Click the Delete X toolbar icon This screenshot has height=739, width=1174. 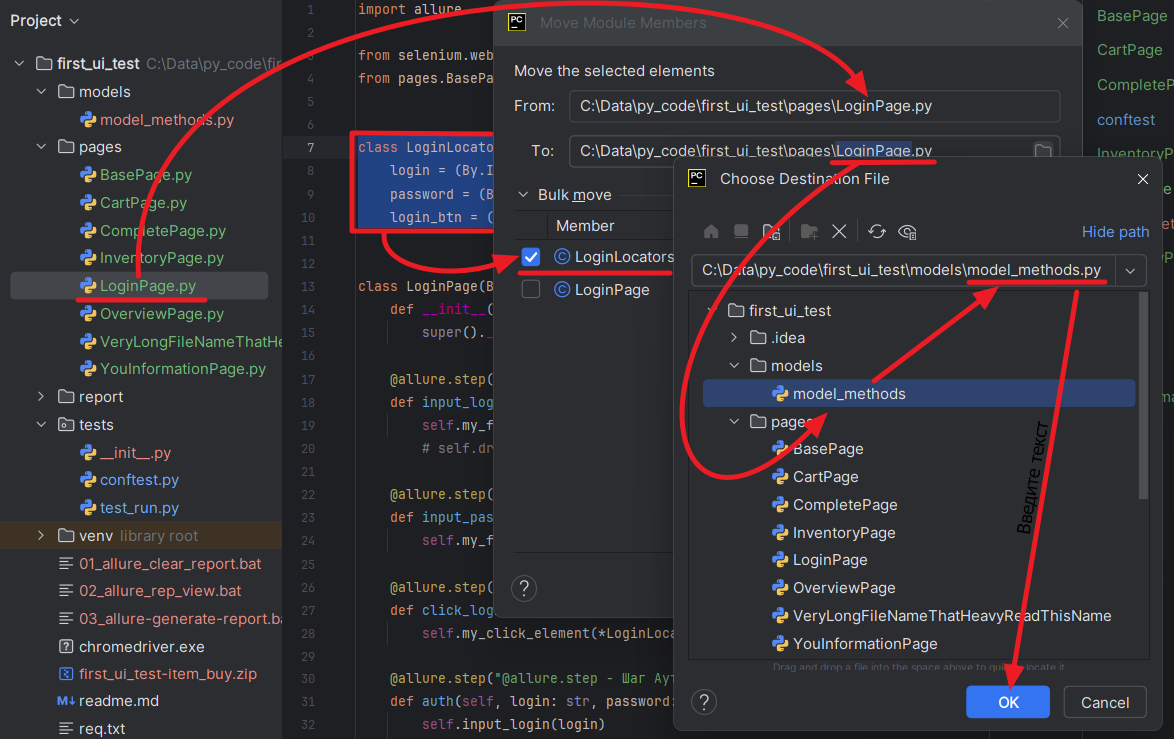tap(839, 232)
